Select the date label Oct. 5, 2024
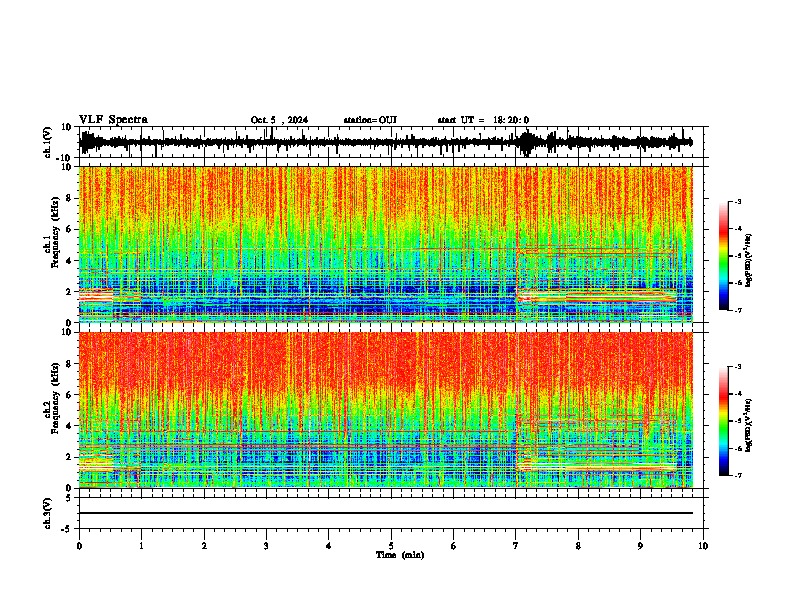 (279, 120)
